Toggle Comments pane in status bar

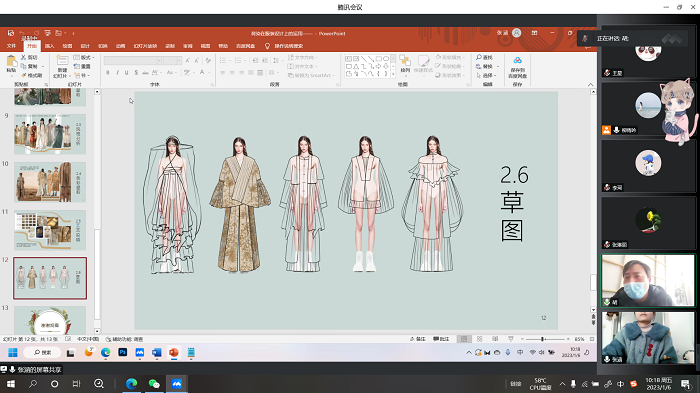point(441,339)
